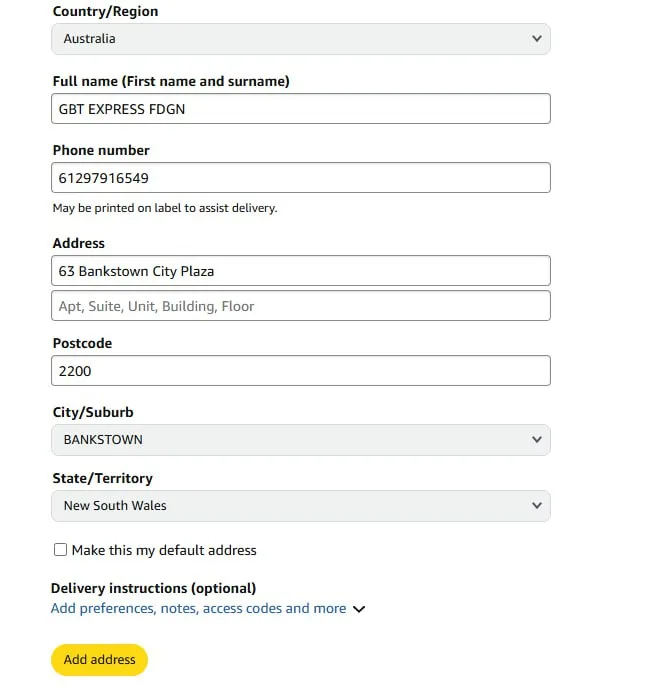Click the "Postcode" field label
The width and height of the screenshot is (662, 689).
tap(82, 343)
